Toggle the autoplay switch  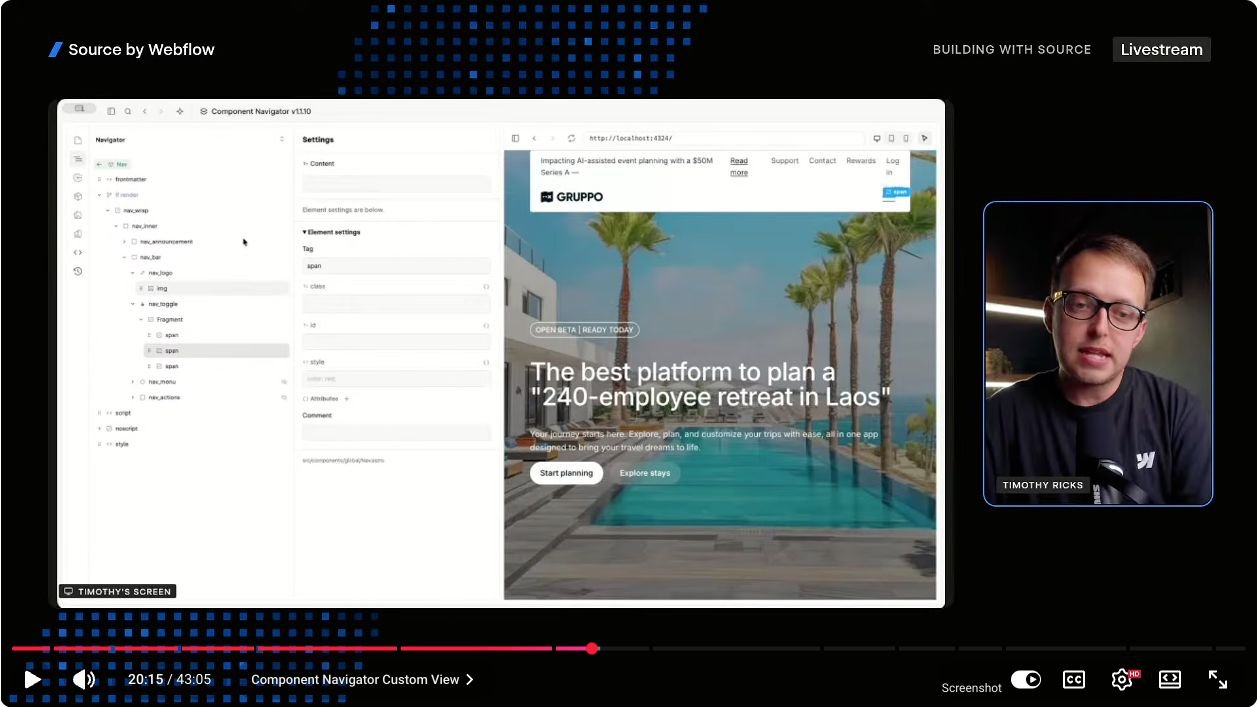coord(1025,680)
